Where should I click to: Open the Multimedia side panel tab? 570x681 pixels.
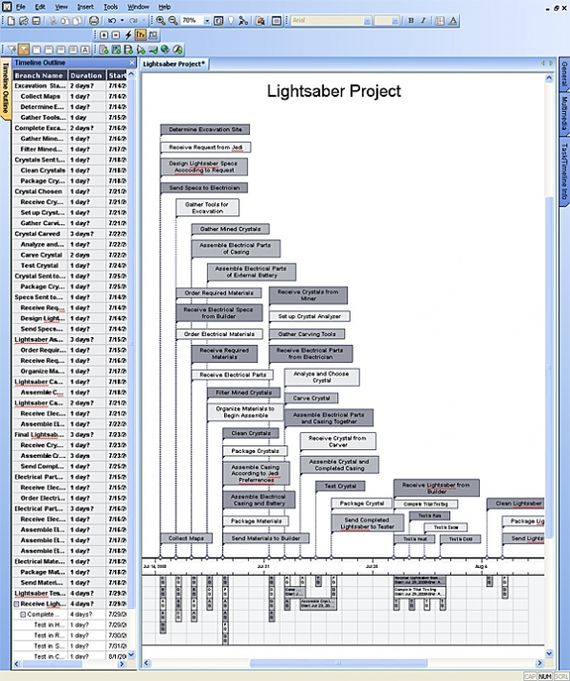click(x=564, y=113)
